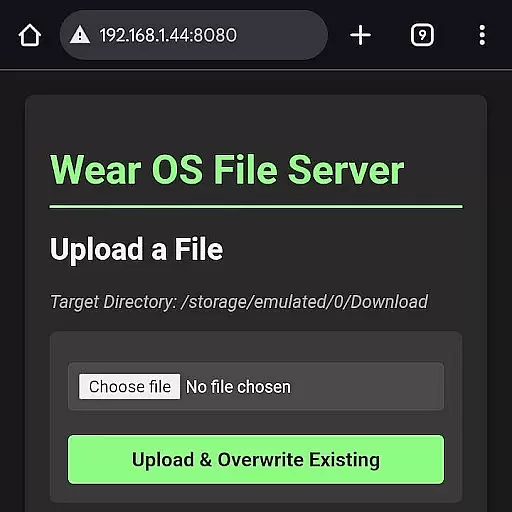The width and height of the screenshot is (512, 512).
Task: Click the word 'Server' in the page title
Action: pos(346,170)
